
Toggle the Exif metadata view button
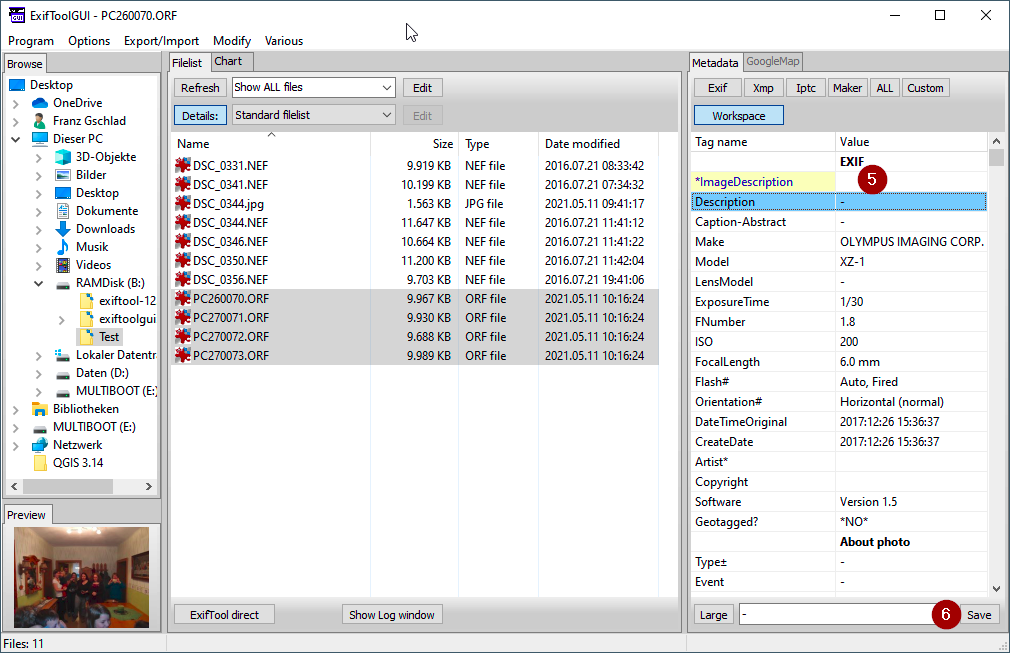coord(717,88)
